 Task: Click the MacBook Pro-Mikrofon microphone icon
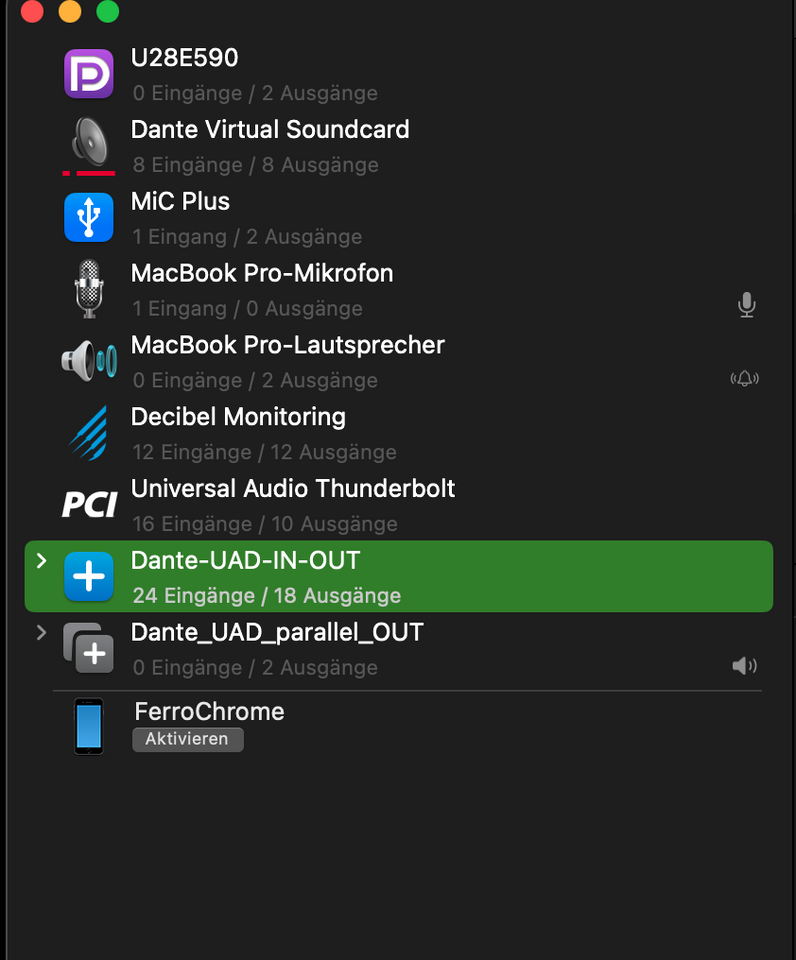89,289
